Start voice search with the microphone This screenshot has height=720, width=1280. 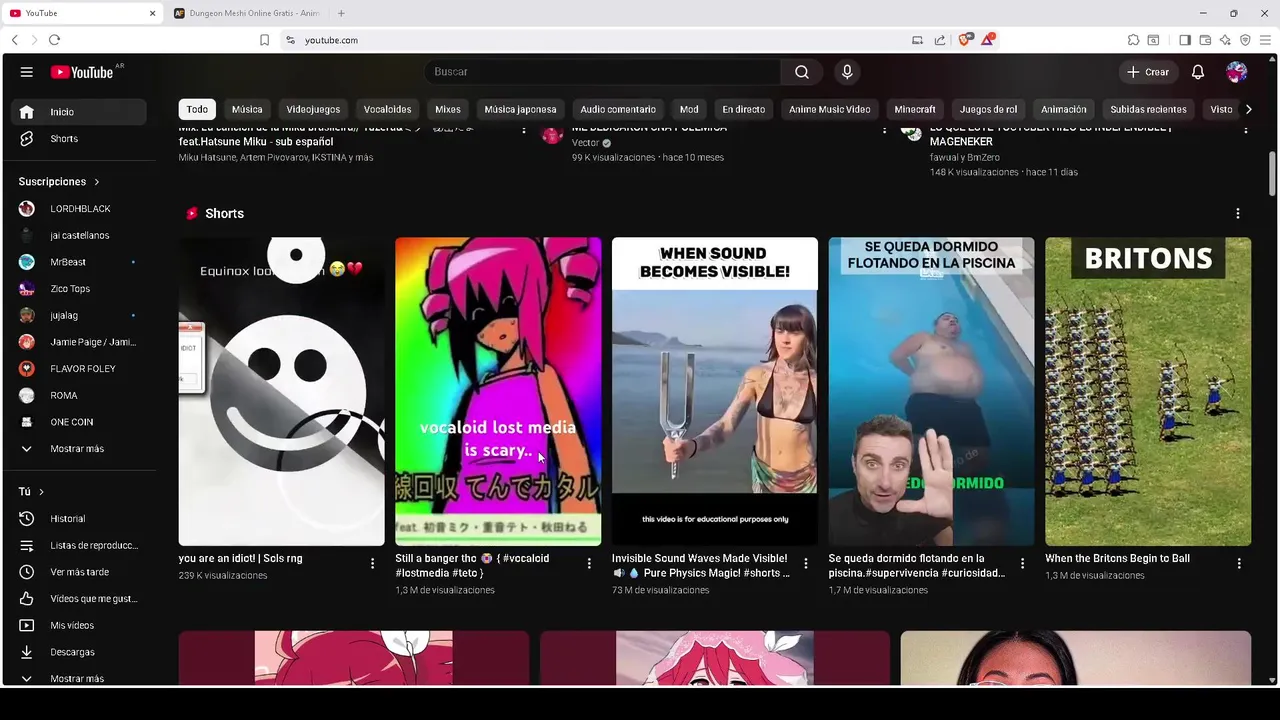847,72
